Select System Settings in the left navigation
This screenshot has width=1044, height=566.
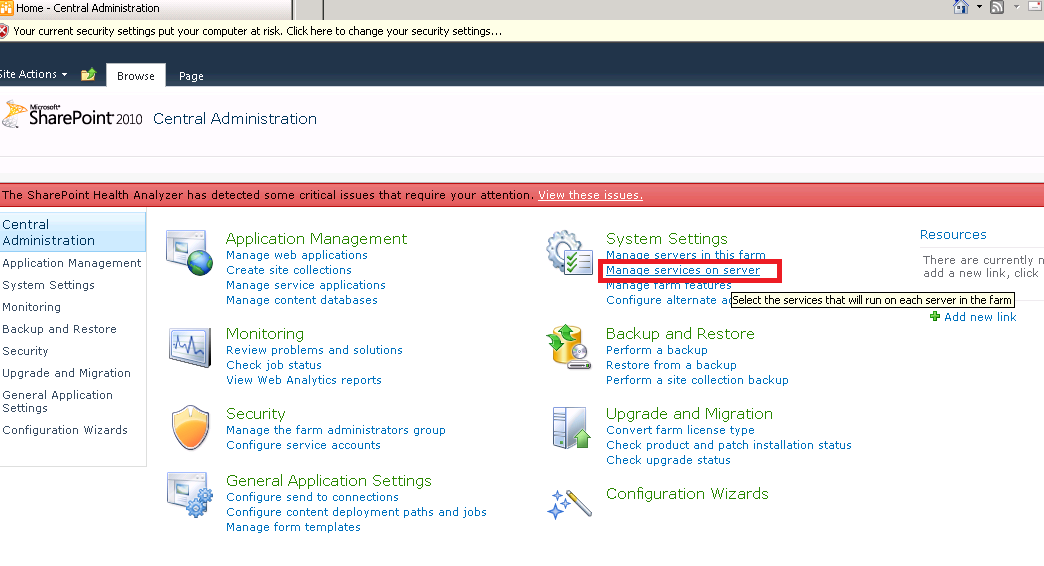point(49,285)
